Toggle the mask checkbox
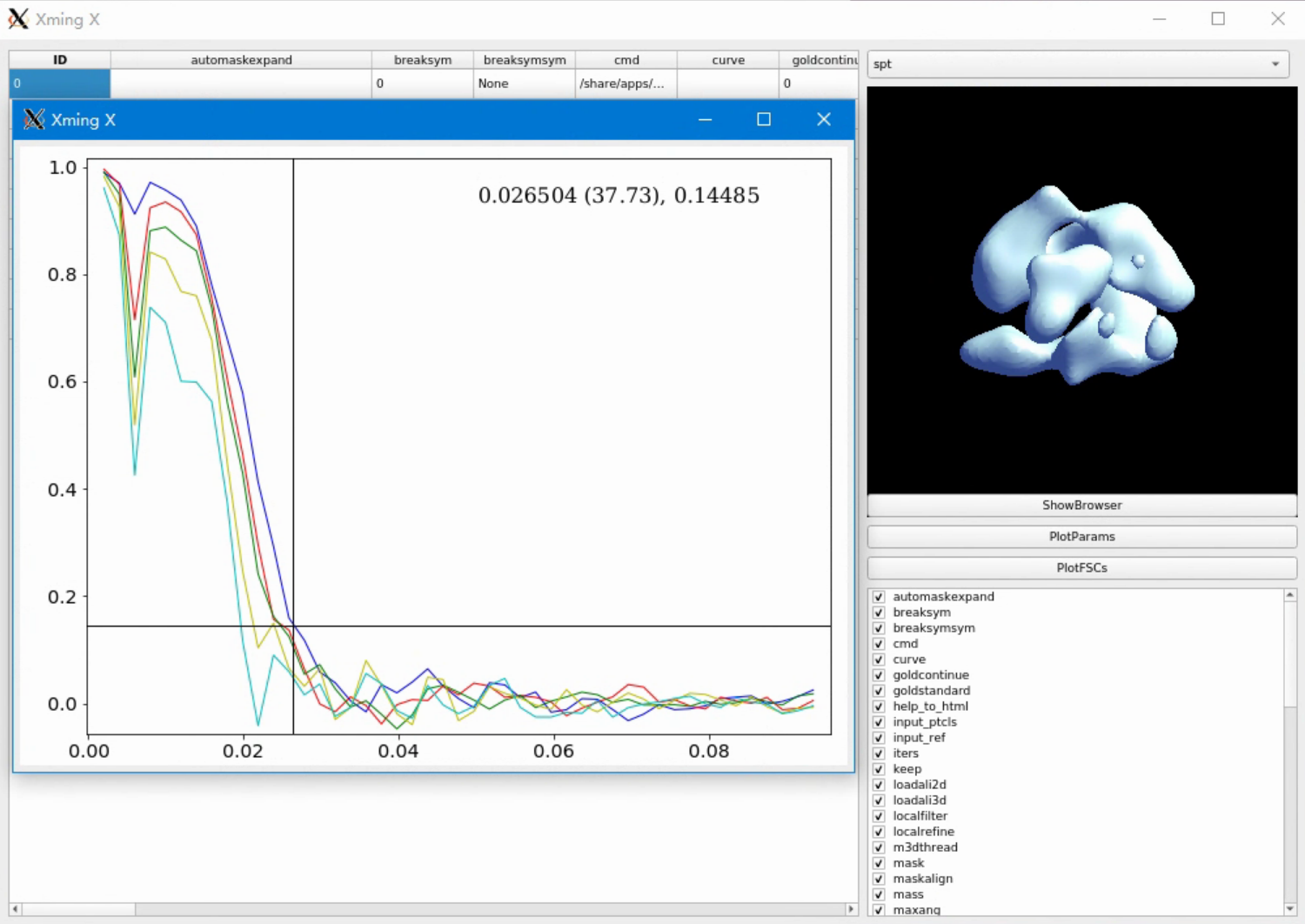Screen dimensions: 1305x924 [x=879, y=863]
